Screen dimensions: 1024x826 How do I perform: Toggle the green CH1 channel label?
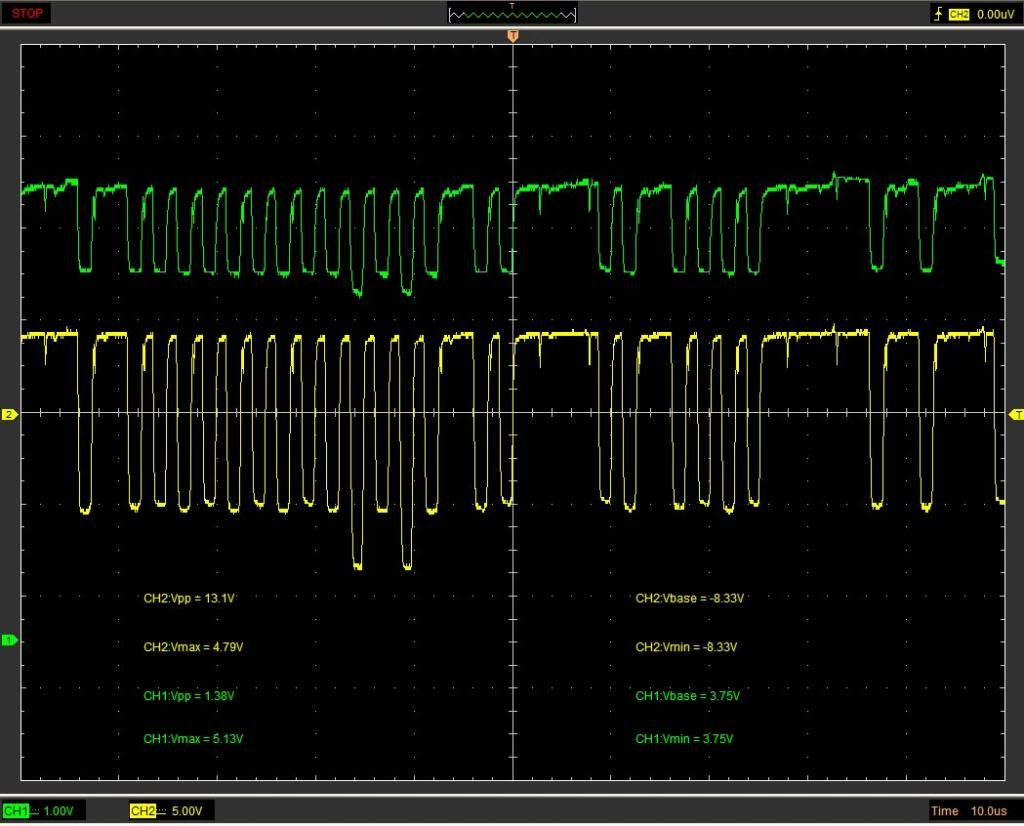16,810
